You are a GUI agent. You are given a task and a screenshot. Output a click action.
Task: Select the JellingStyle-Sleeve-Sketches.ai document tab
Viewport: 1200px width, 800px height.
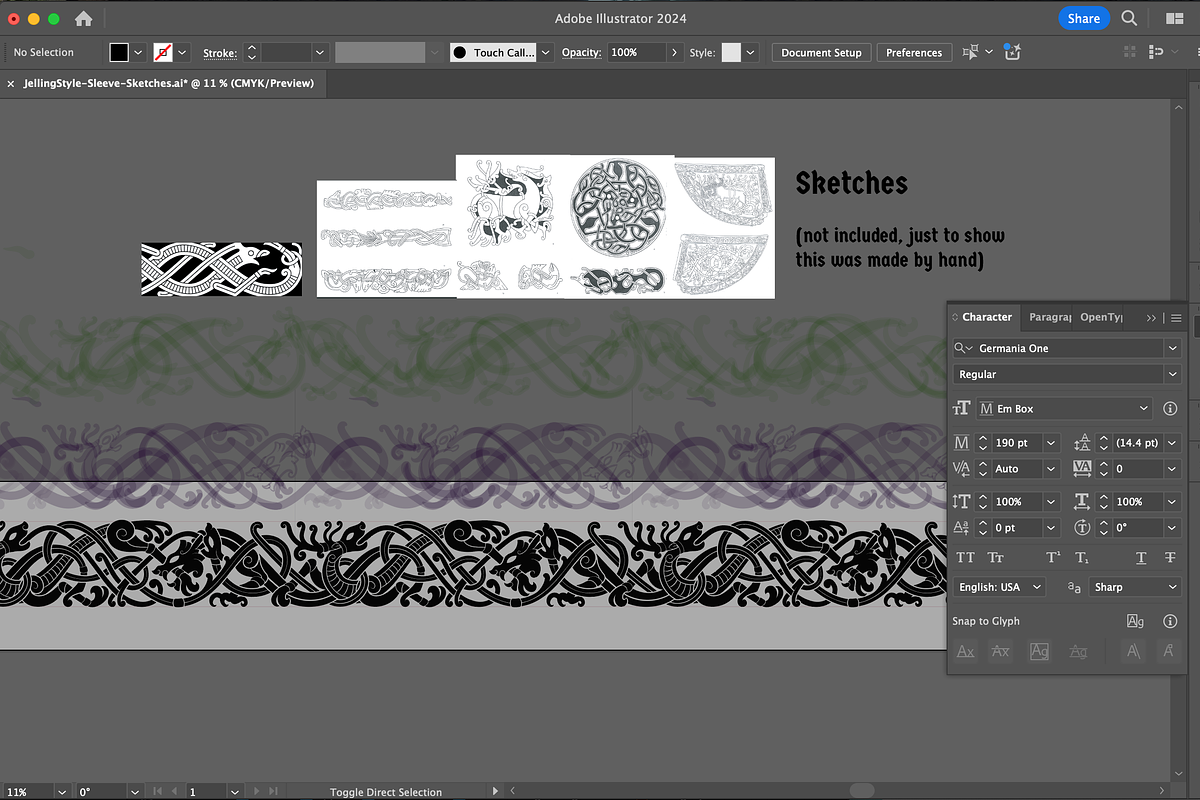(x=168, y=84)
